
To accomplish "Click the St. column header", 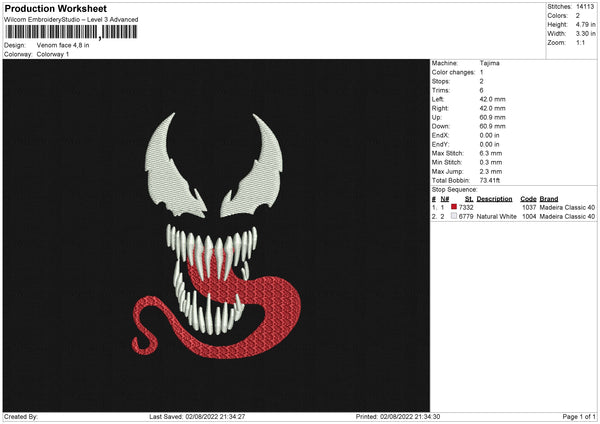I will [x=468, y=198].
